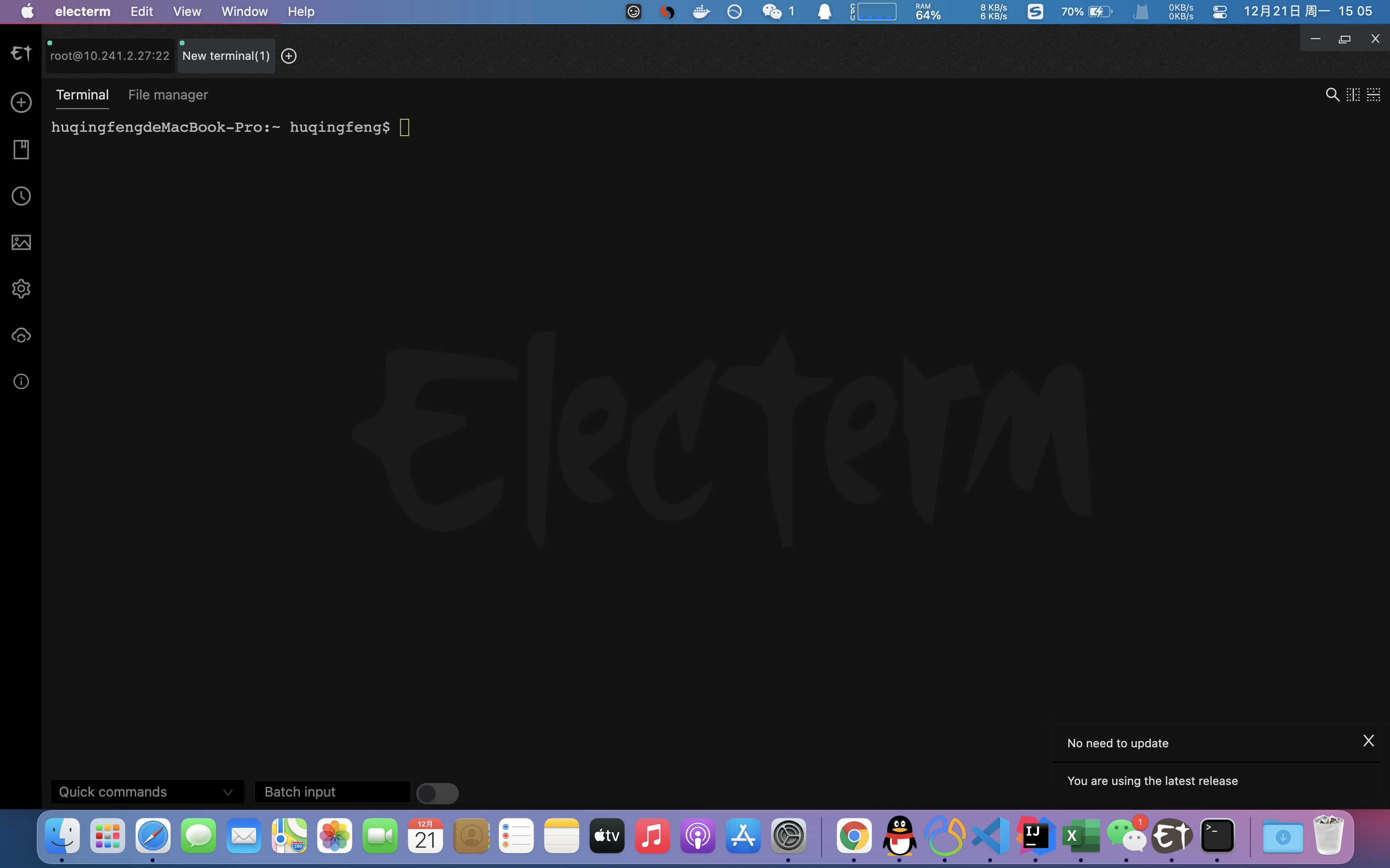Add a new tab with plus button
Viewport: 1390px width, 868px height.
pyautogui.click(x=289, y=56)
